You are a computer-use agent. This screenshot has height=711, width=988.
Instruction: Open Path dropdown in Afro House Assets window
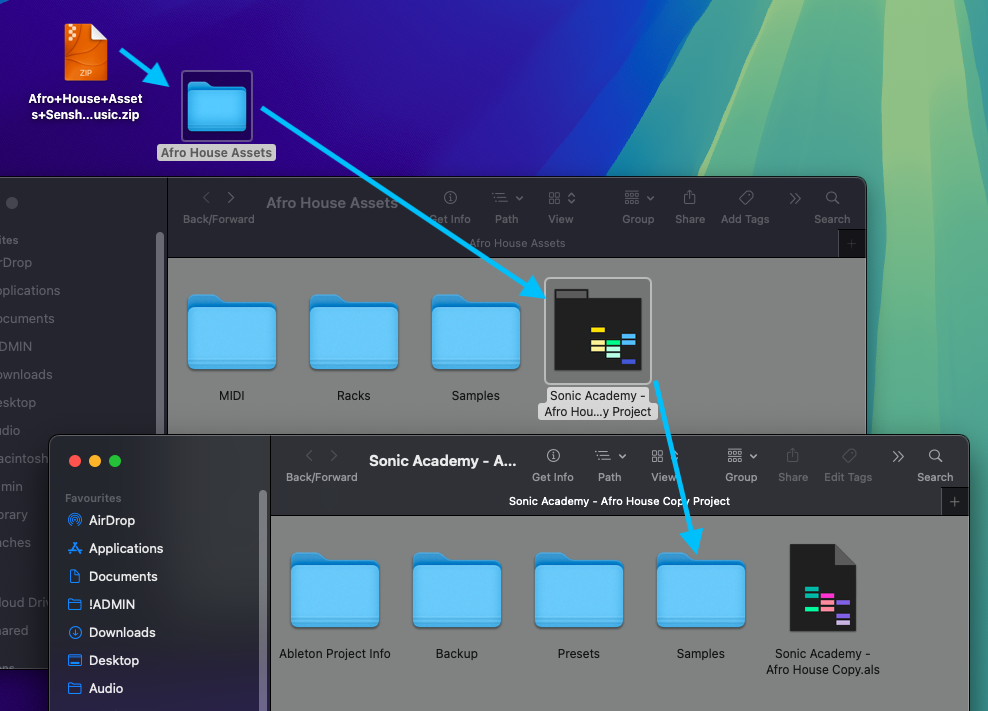click(x=507, y=198)
